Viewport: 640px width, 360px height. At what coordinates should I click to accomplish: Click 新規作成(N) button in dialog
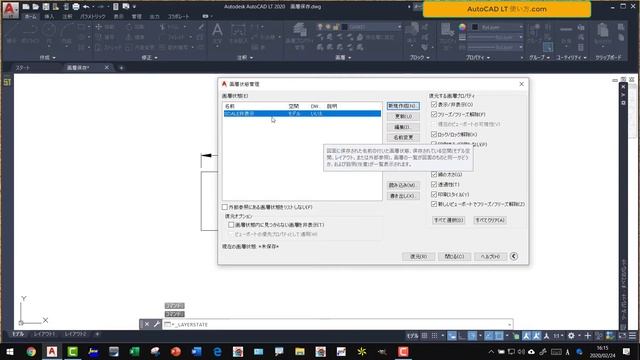pyautogui.click(x=403, y=106)
